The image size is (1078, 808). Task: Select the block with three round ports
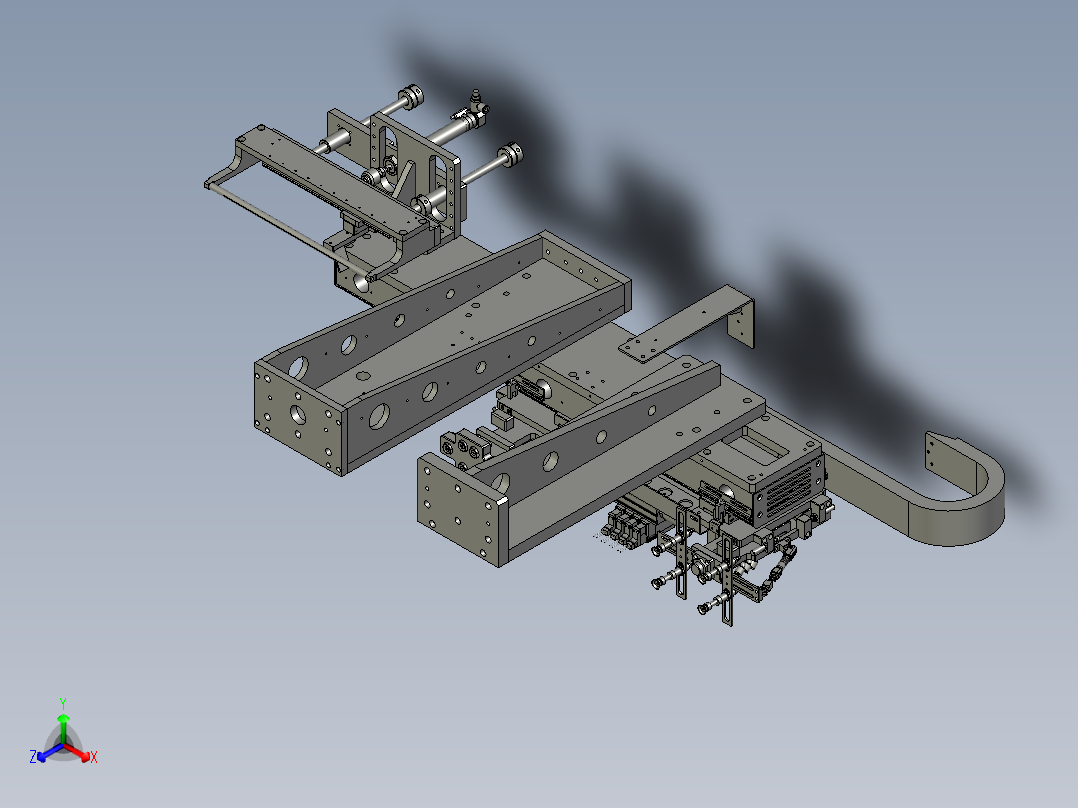coord(465,446)
